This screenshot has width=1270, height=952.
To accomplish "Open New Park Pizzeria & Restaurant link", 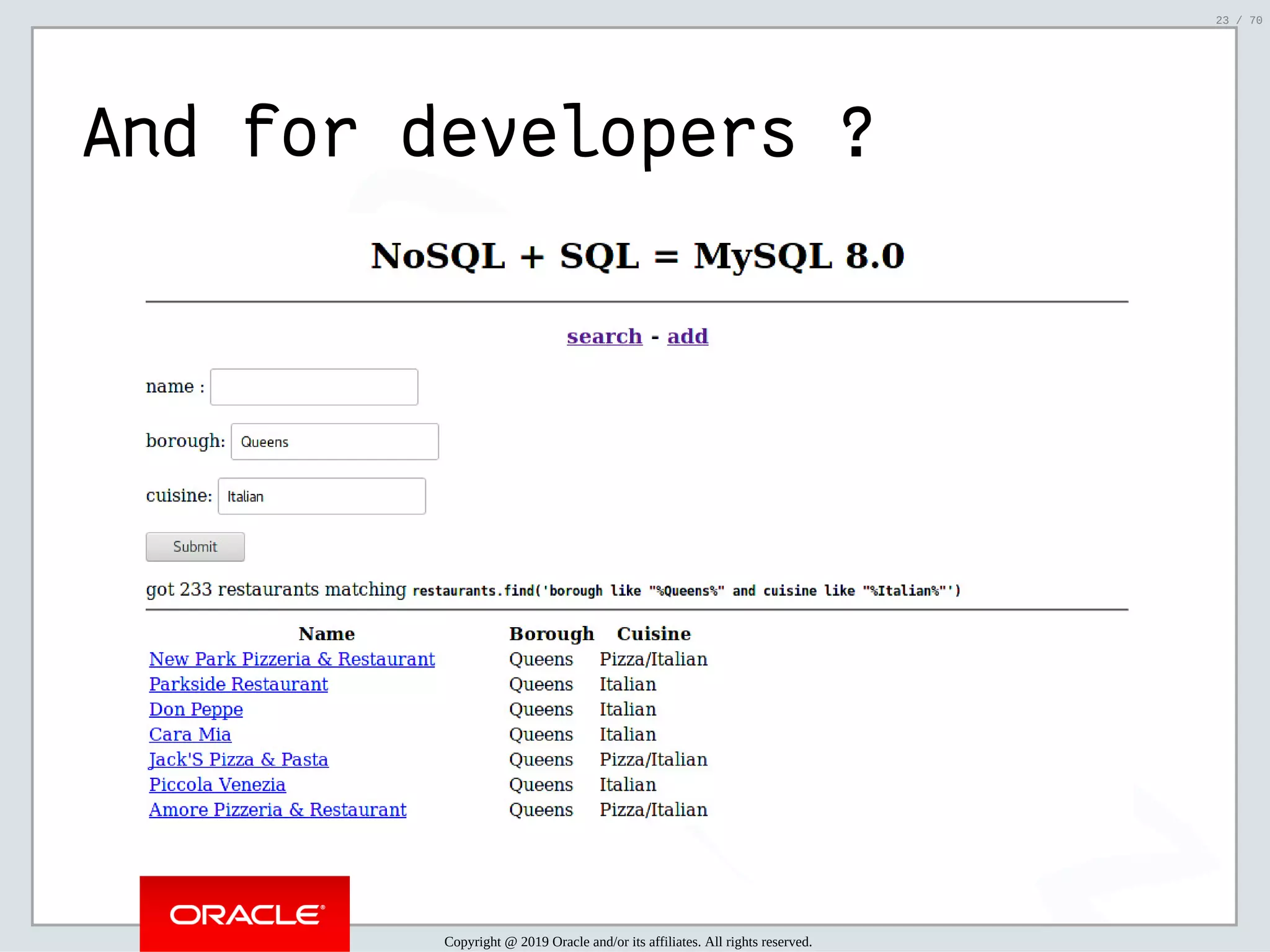I will (x=291, y=659).
